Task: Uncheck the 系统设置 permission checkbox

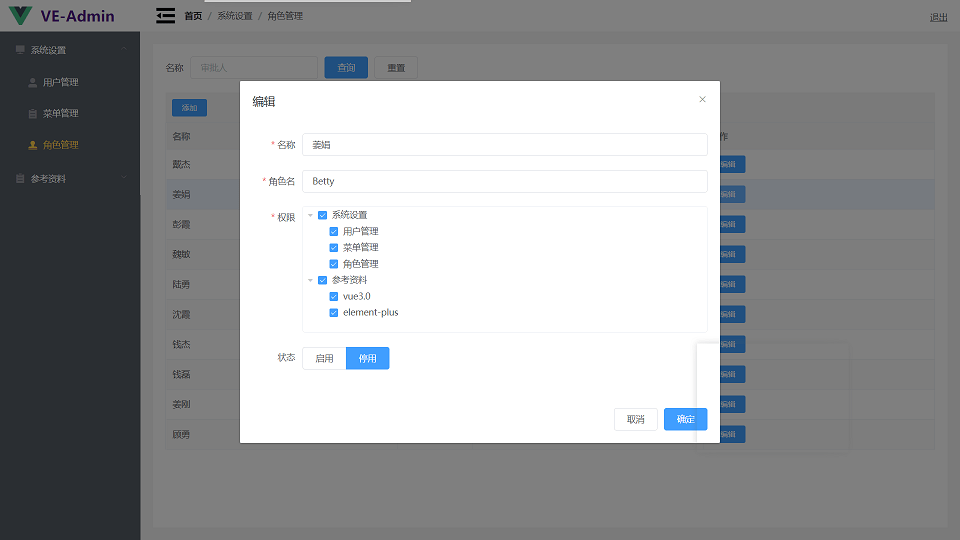Action: coord(323,215)
